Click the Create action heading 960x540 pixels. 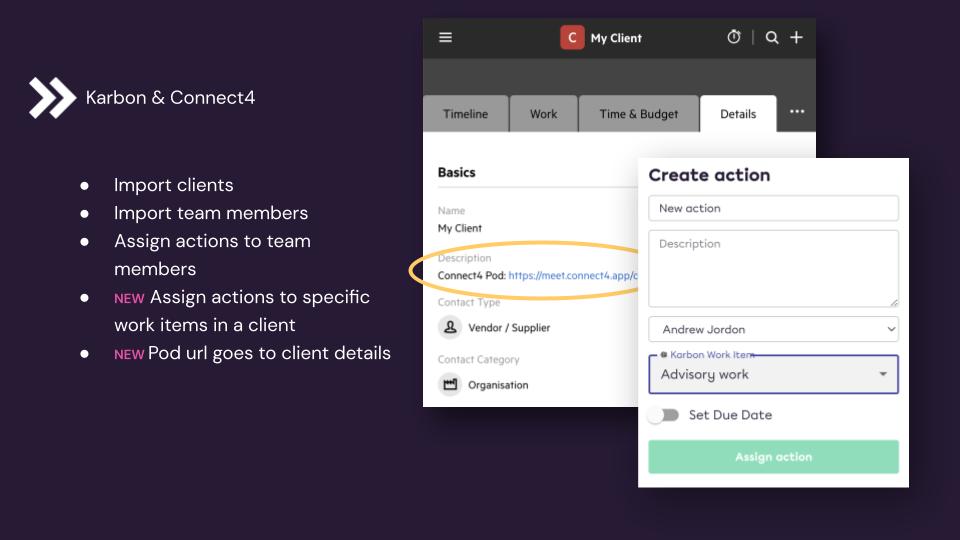[x=709, y=175]
